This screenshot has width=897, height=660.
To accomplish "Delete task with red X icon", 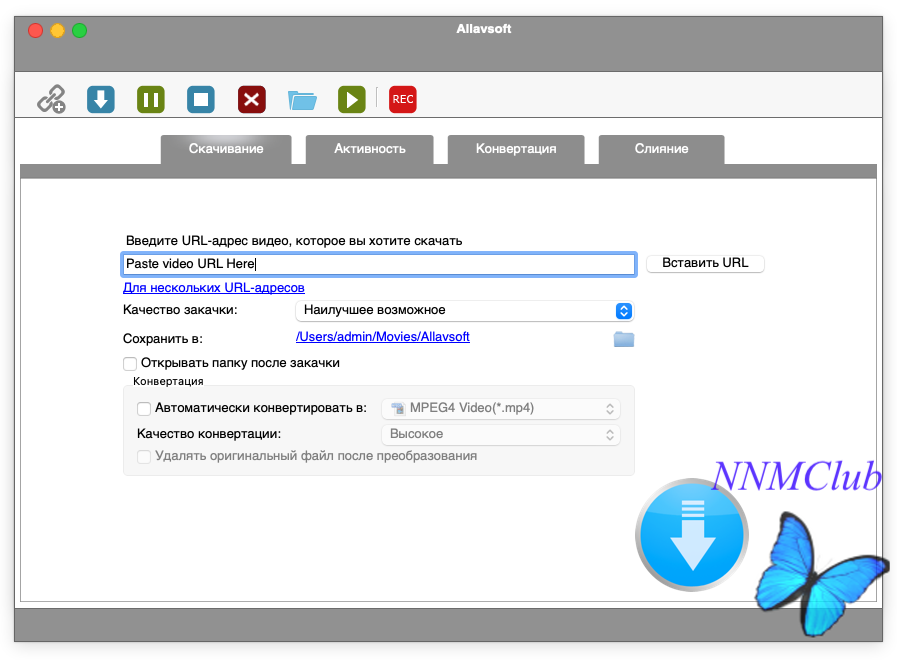I will pyautogui.click(x=252, y=99).
